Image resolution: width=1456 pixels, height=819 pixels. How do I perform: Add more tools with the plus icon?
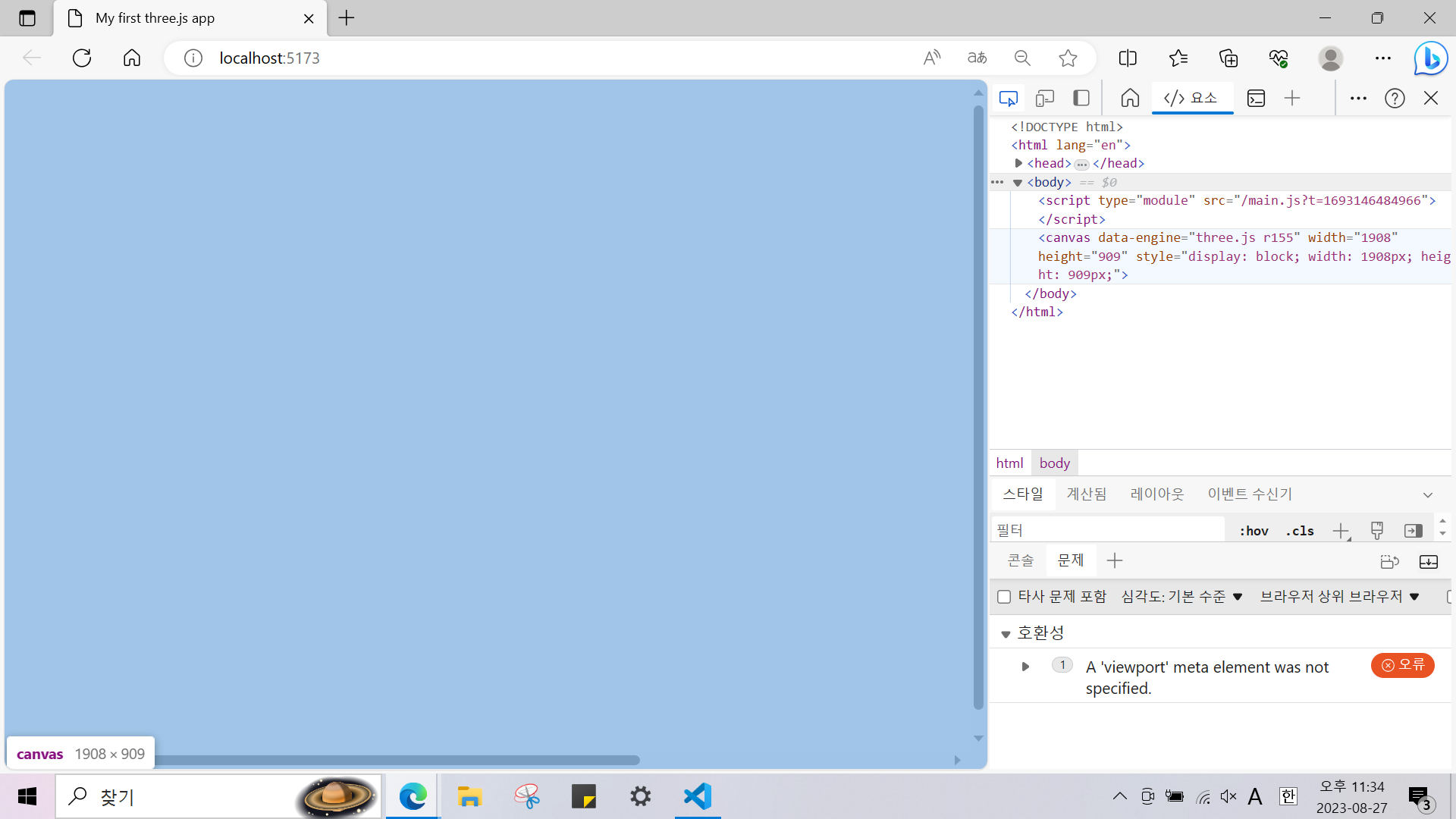1292,99
